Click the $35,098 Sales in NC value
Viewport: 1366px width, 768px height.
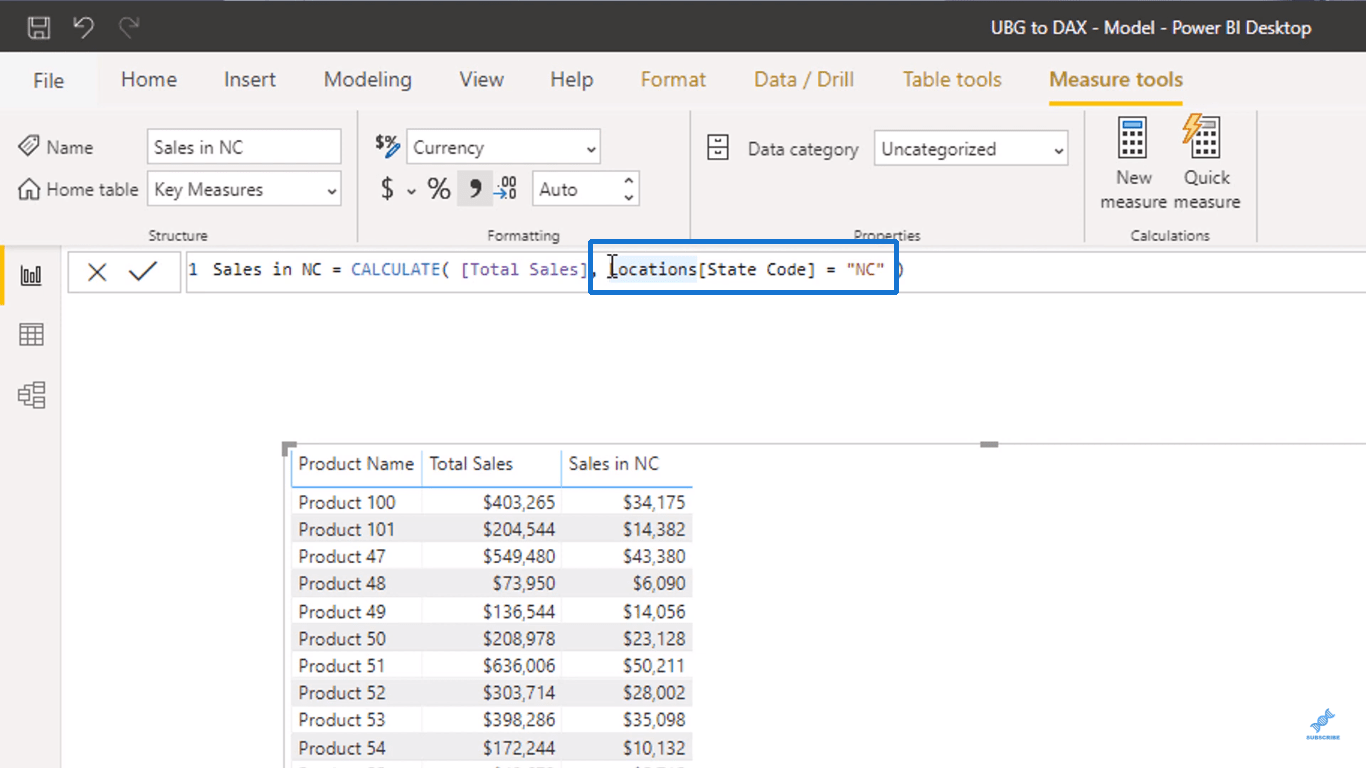654,720
